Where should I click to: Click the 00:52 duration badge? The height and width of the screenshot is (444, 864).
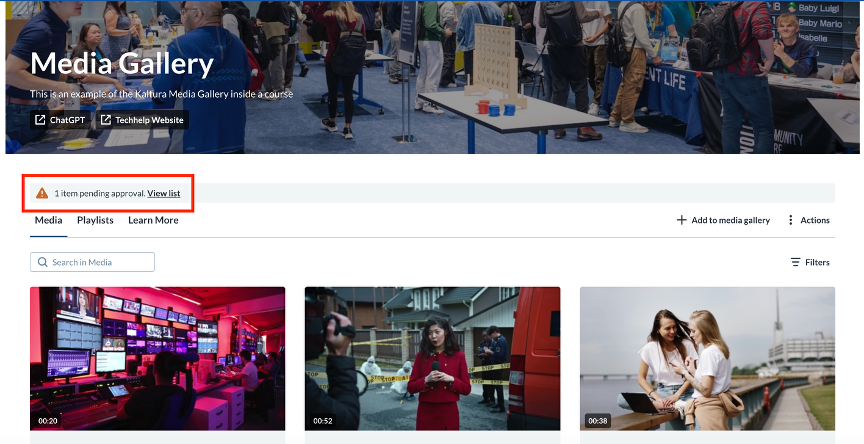coord(323,421)
